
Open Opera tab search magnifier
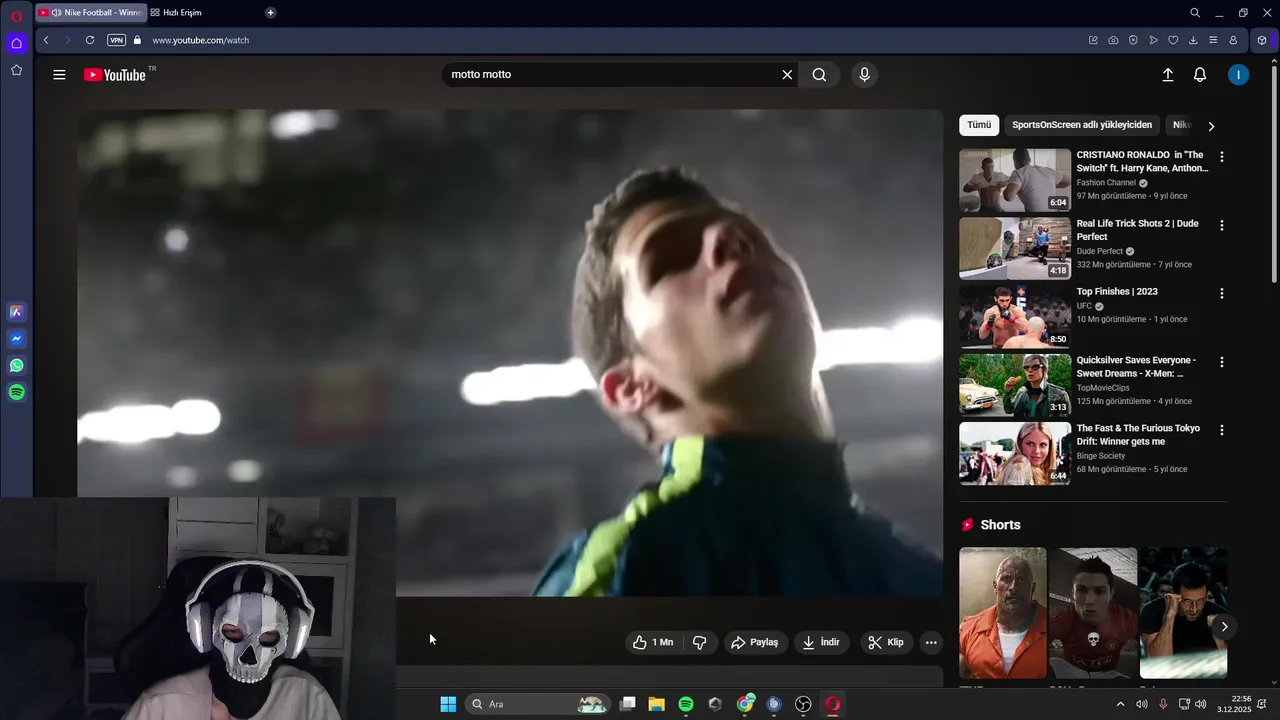coord(1195,13)
